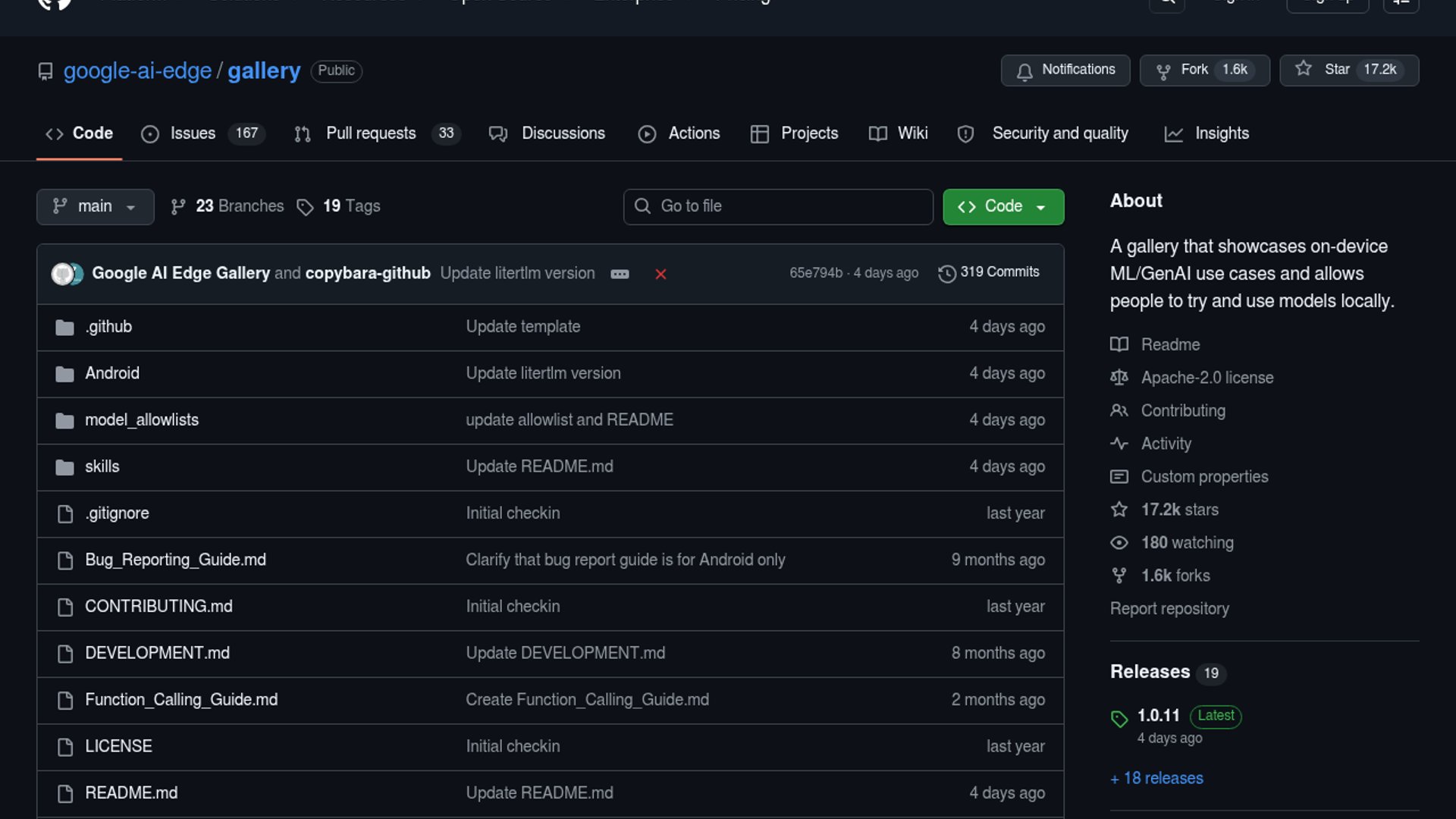Image resolution: width=1456 pixels, height=819 pixels.
Task: Open the Apache-2.0 license link
Action: pos(1207,378)
